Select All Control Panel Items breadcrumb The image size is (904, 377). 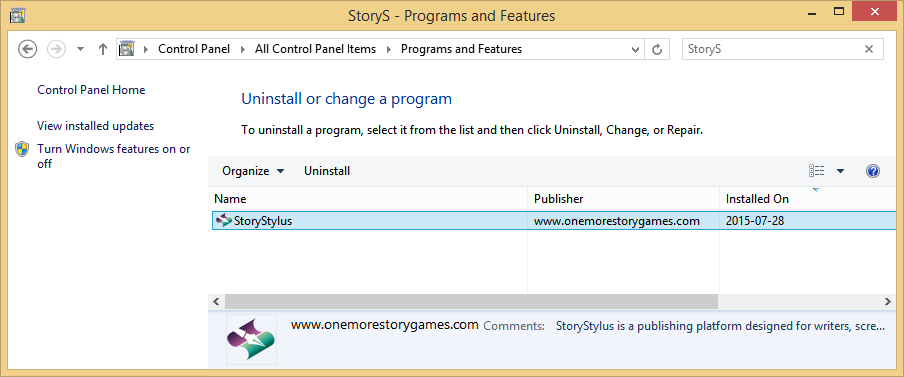315,49
